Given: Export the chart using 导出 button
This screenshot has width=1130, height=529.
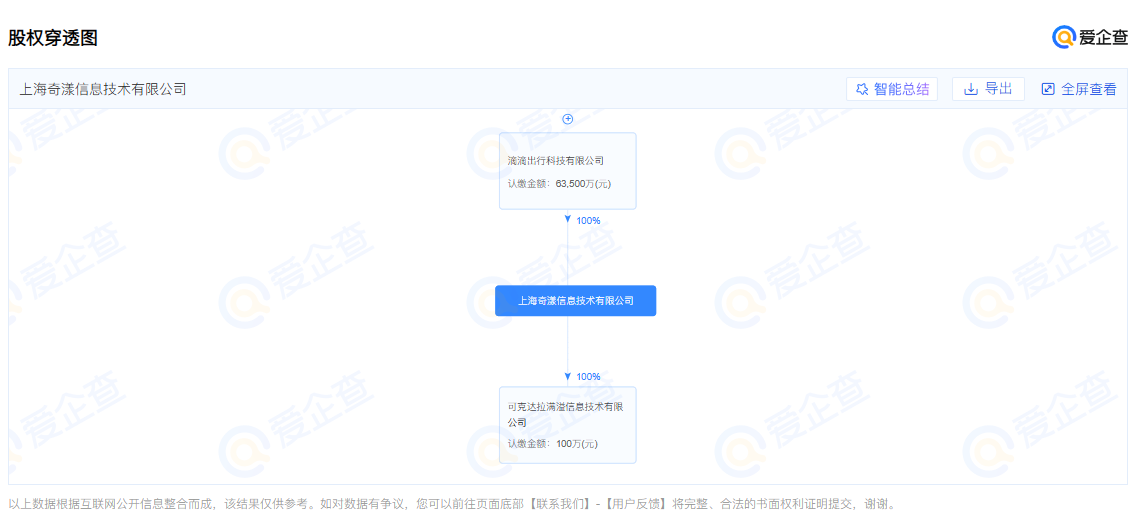Looking at the screenshot, I should (988, 89).
